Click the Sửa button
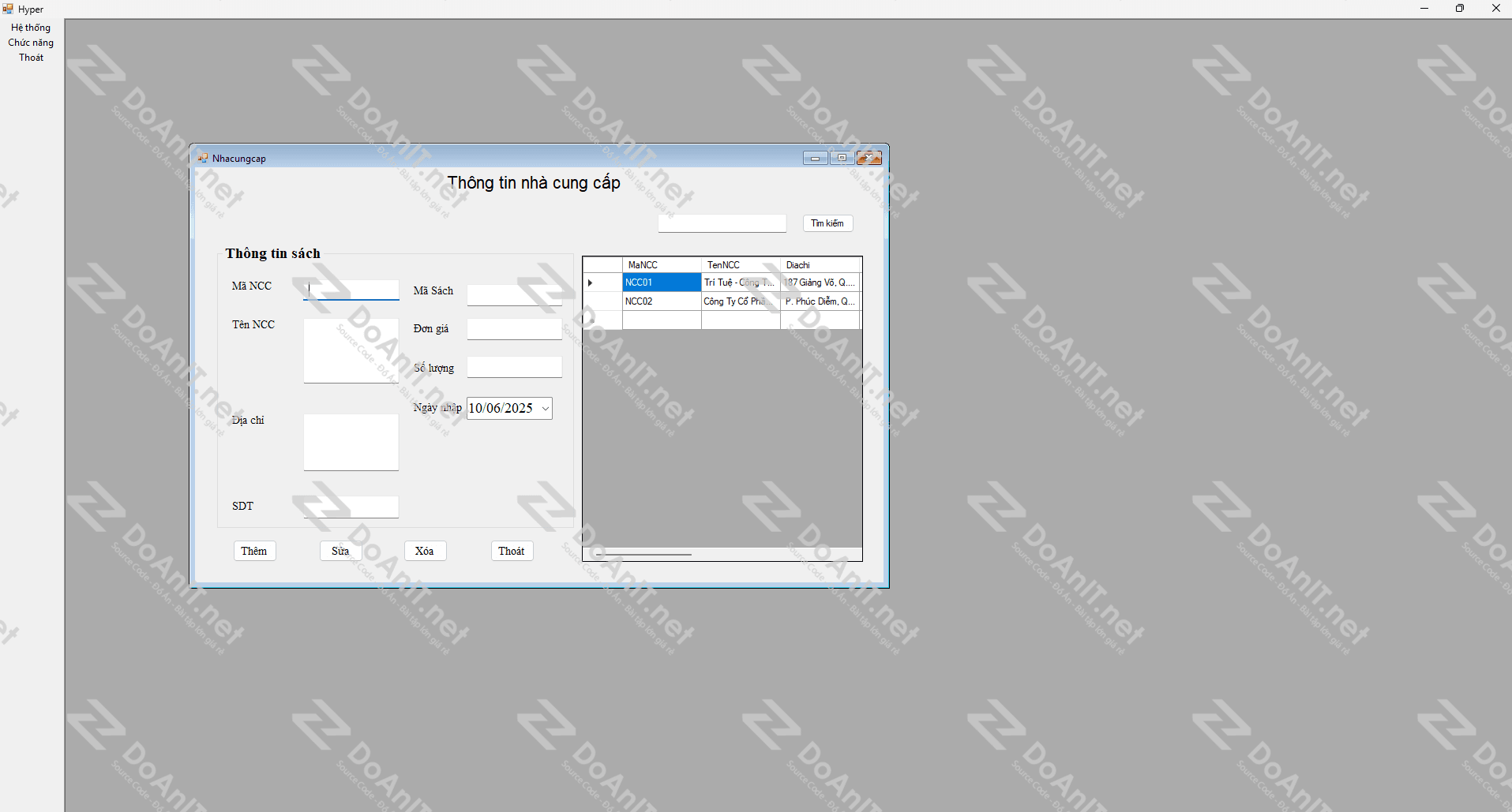Screen dimensions: 1512x812 point(340,551)
